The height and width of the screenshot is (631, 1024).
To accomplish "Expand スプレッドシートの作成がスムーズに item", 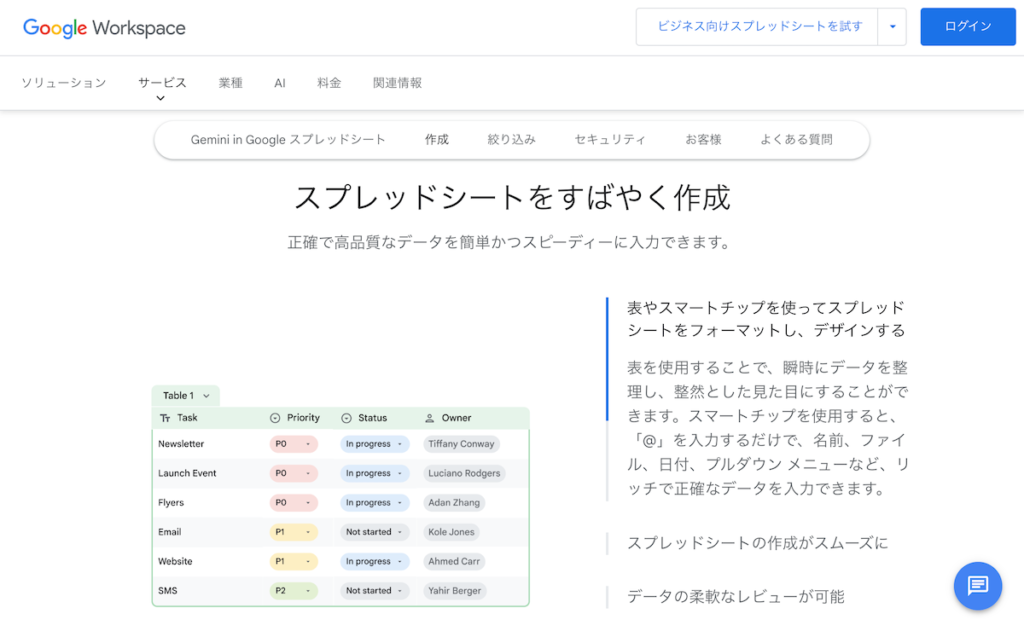I will [758, 543].
